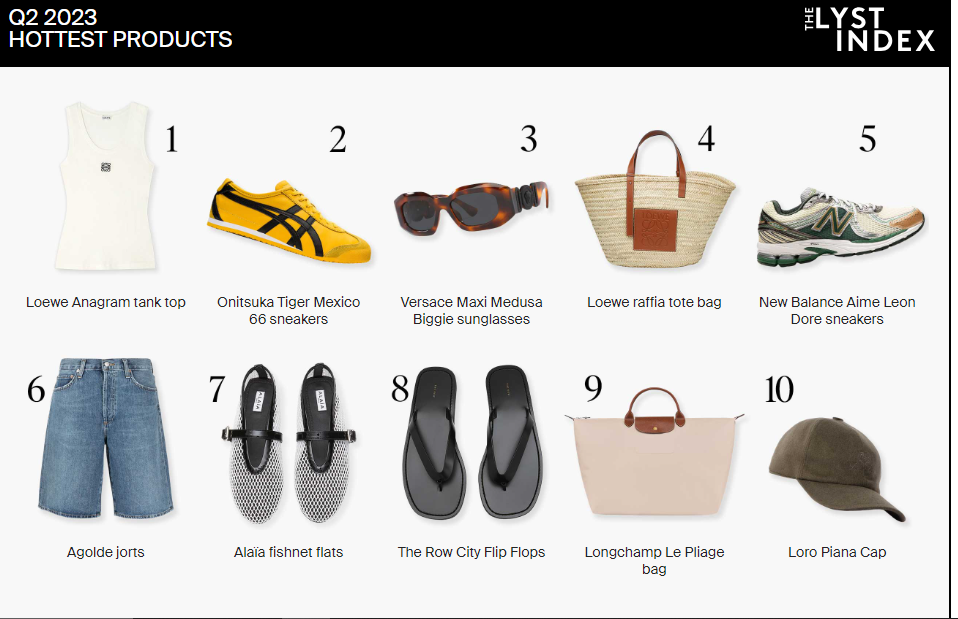Open The Row black flip flops image
The height and width of the screenshot is (619, 958).
472,443
